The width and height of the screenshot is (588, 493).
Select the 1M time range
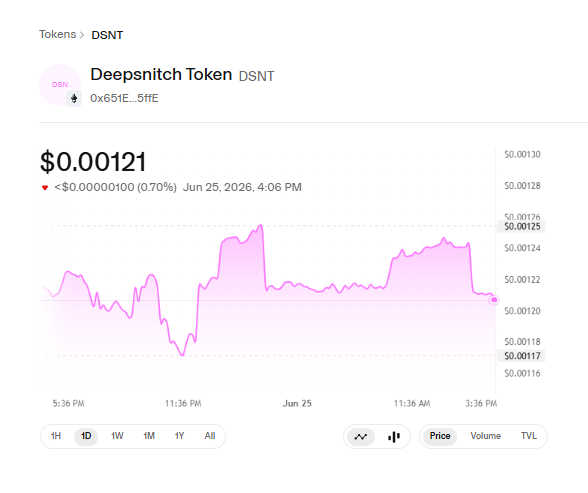point(149,436)
